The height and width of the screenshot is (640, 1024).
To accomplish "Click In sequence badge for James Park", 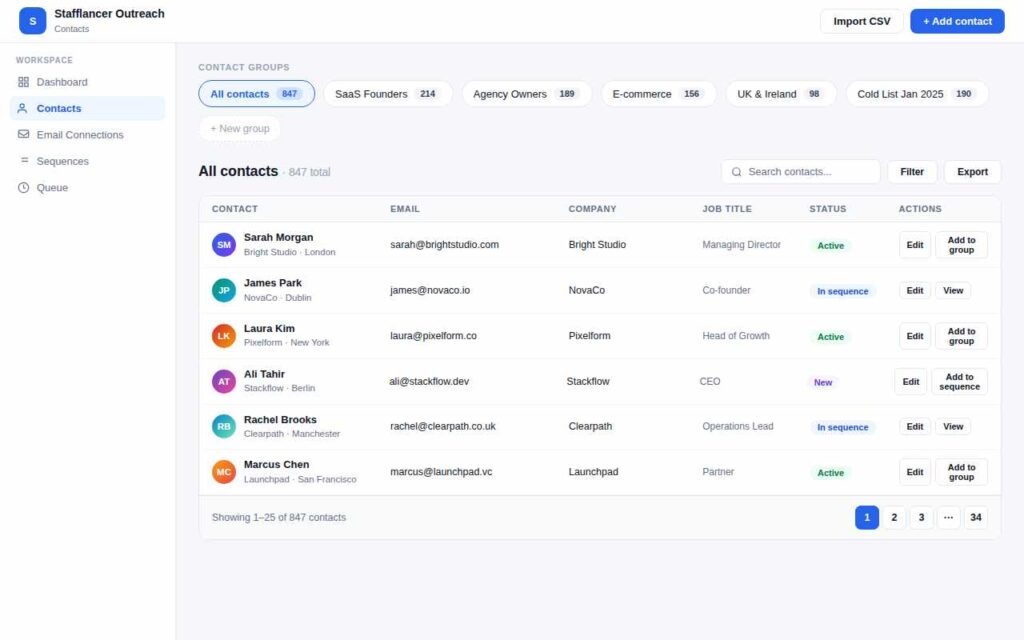I will pos(842,291).
